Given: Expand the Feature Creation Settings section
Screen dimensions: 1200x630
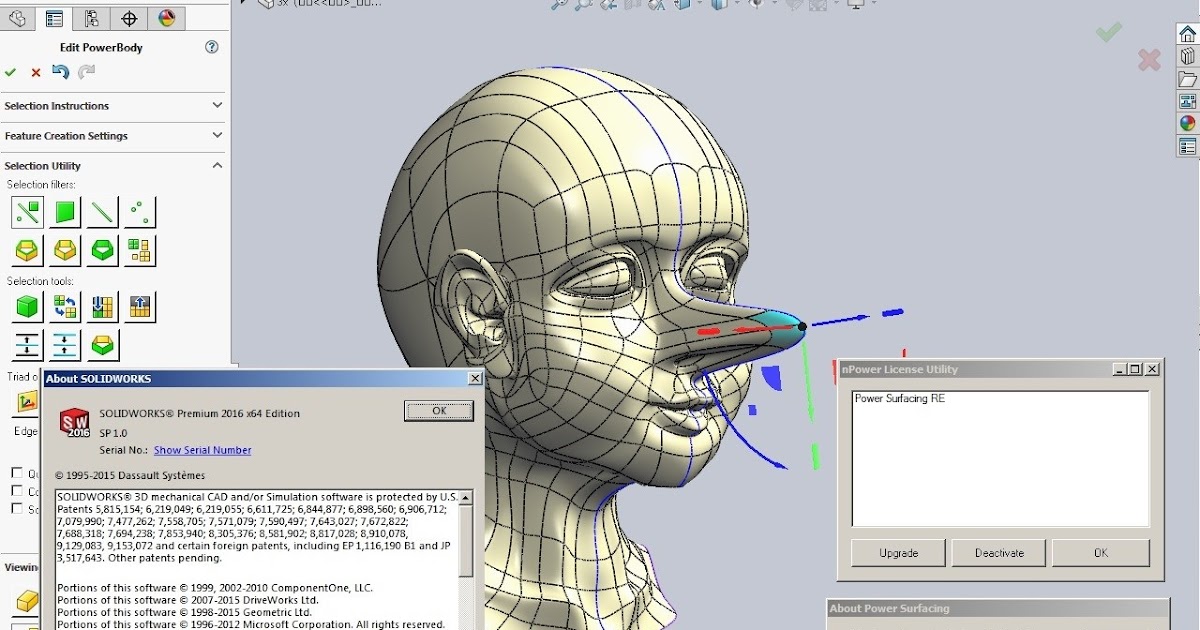Looking at the screenshot, I should coord(217,136).
